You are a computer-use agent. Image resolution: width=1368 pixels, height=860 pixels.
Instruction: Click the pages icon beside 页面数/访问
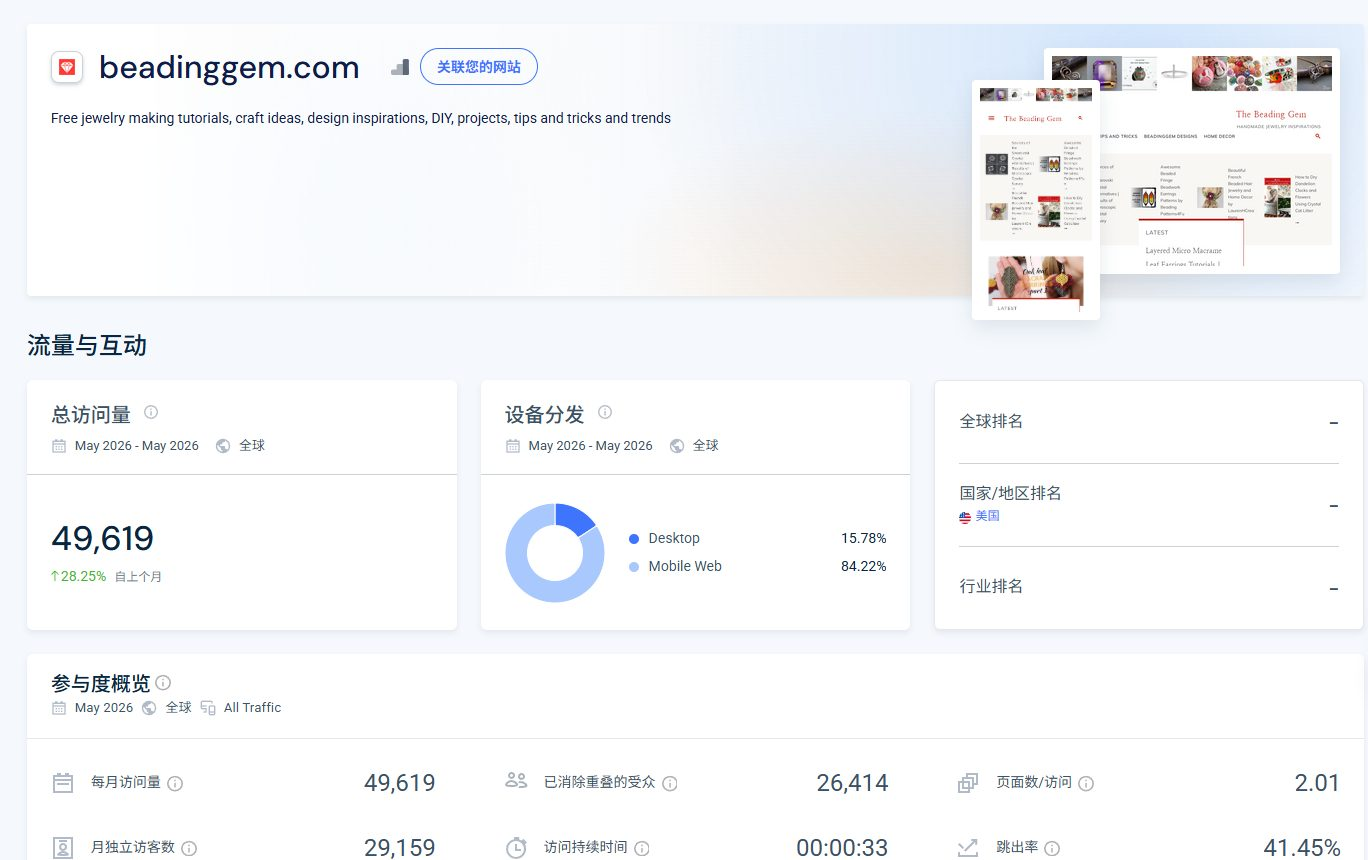point(968,782)
